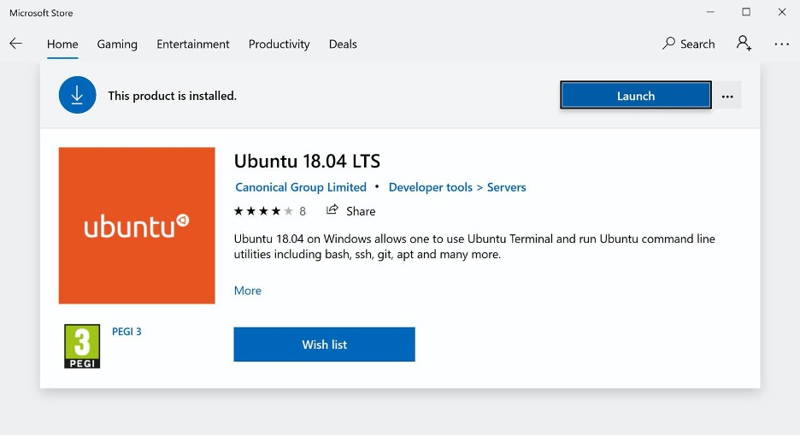Select the Productivity tab
The image size is (800, 436).
[279, 44]
